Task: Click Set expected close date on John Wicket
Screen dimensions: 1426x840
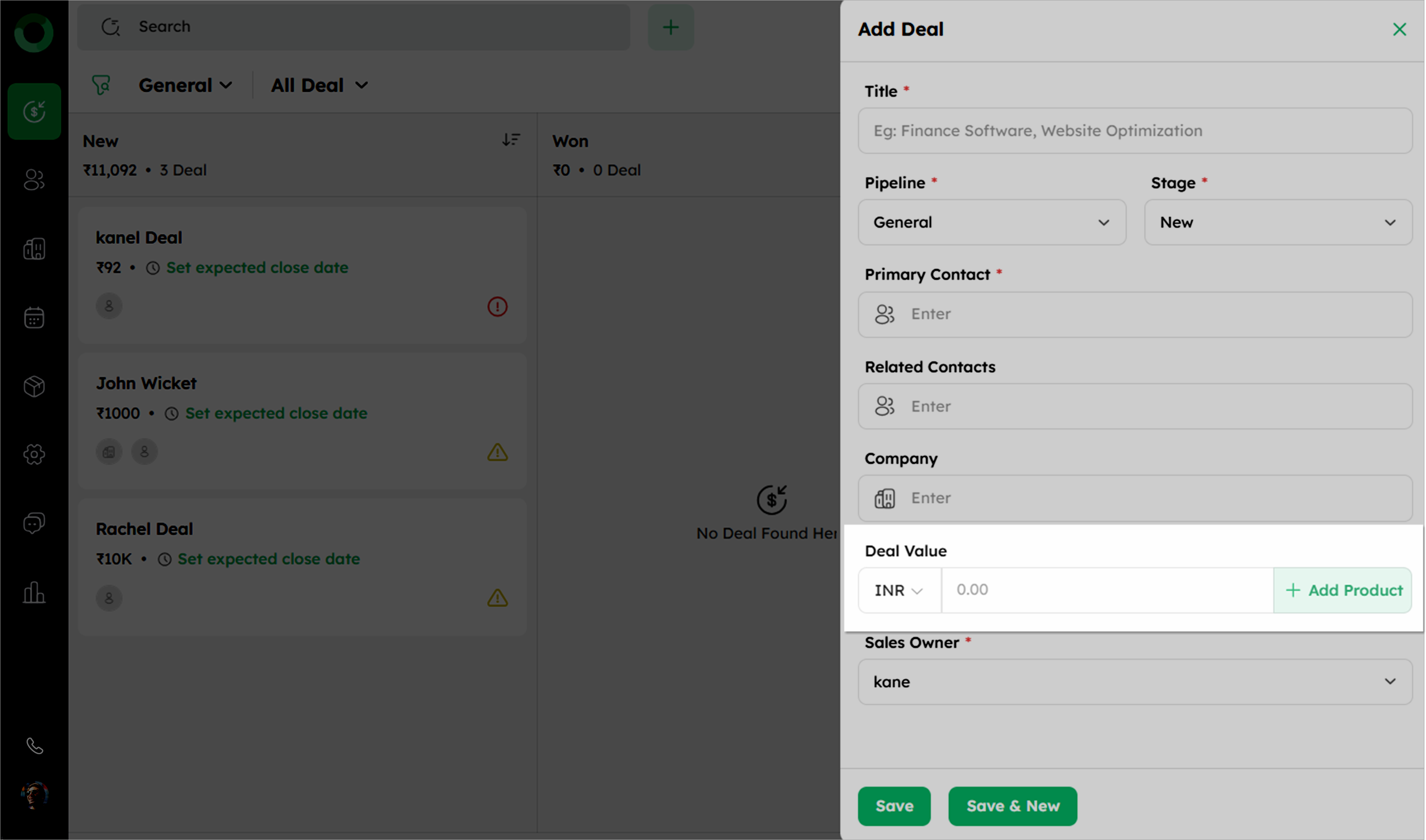Action: point(276,414)
